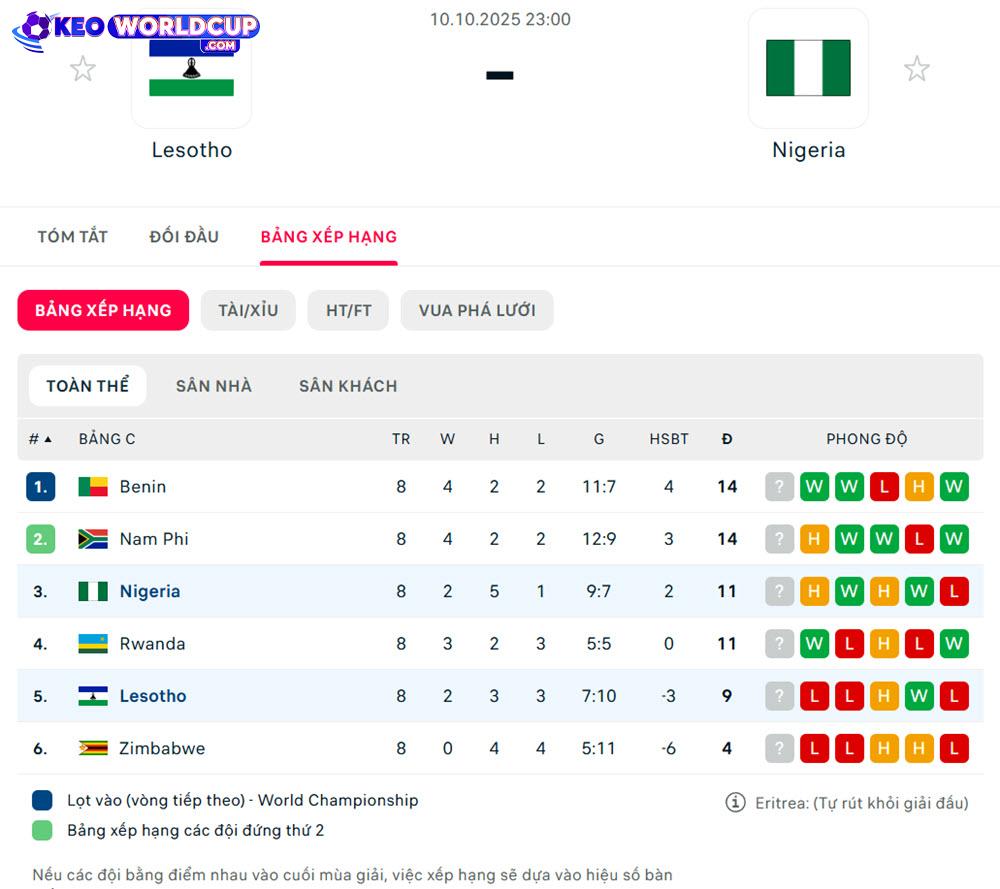Viewport: 1000px width, 889px height.
Task: Sort table by the # rank column
Action: (x=40, y=439)
